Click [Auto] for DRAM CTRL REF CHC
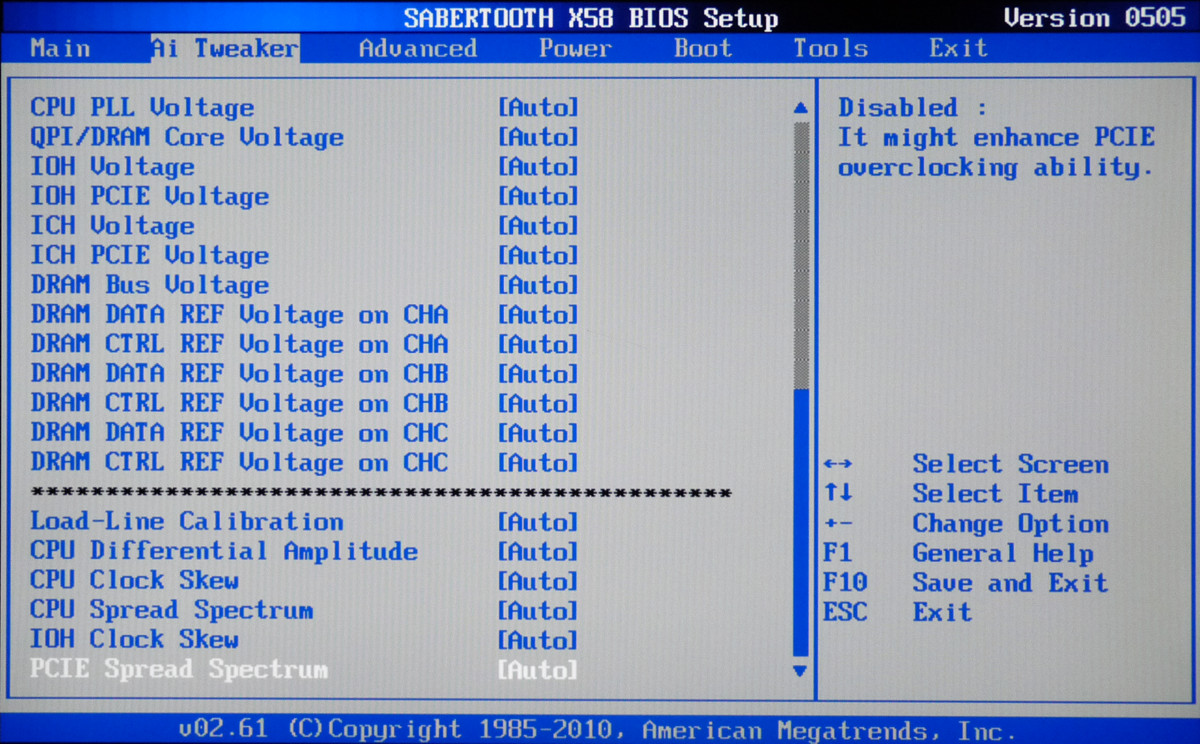This screenshot has width=1200, height=744. click(538, 463)
